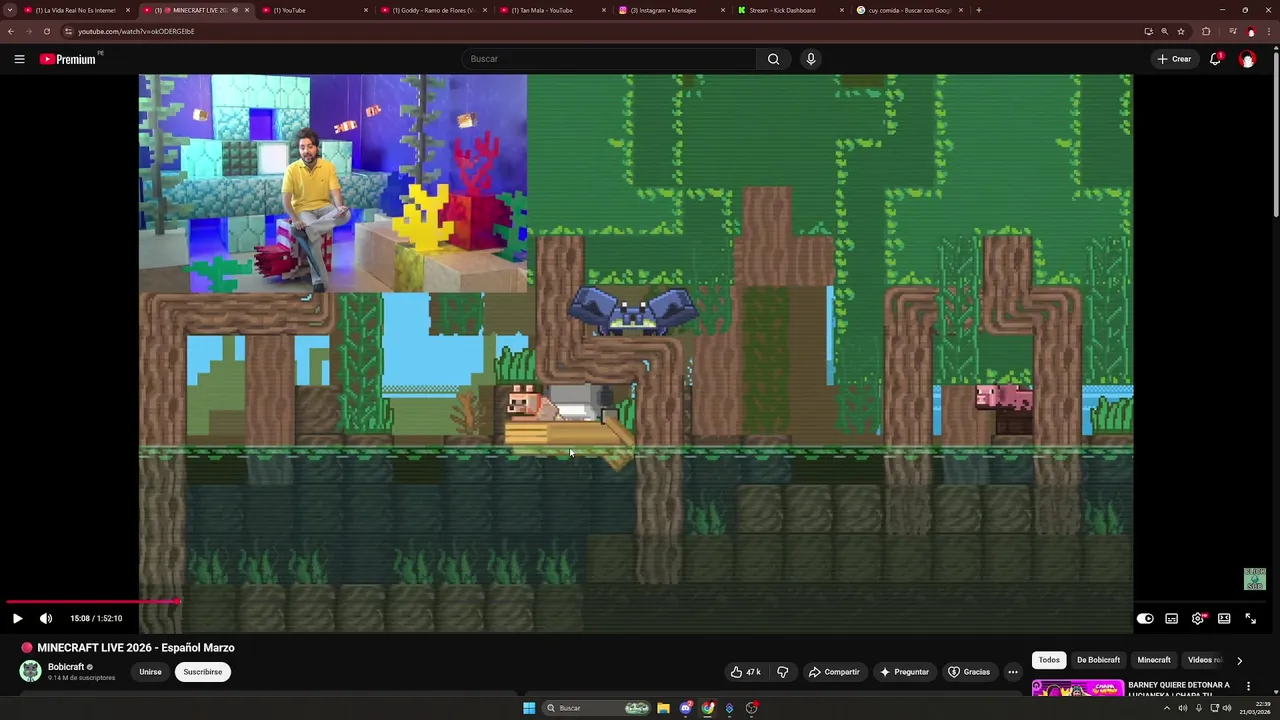Show hidden system tray icons chevron

point(1166,708)
